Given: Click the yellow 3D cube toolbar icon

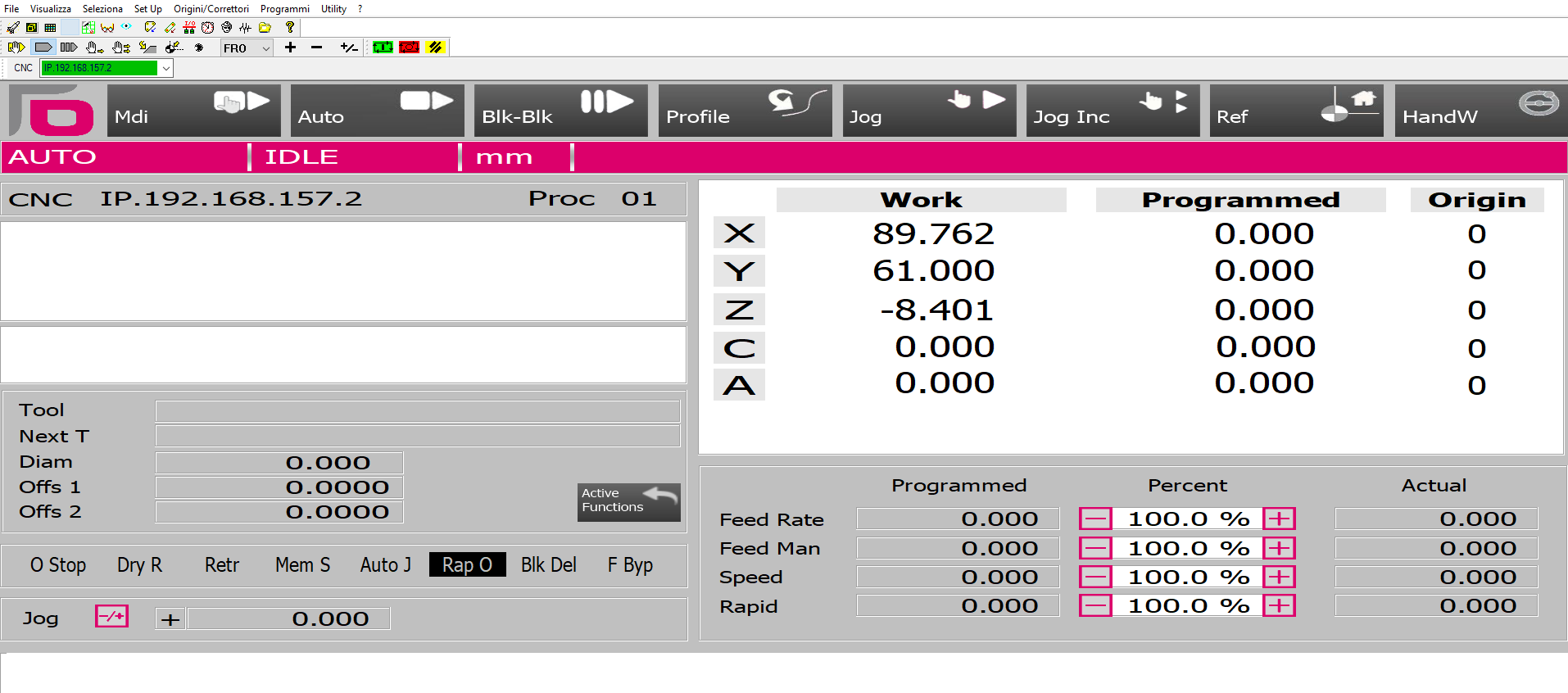Looking at the screenshot, I should pos(32,27).
